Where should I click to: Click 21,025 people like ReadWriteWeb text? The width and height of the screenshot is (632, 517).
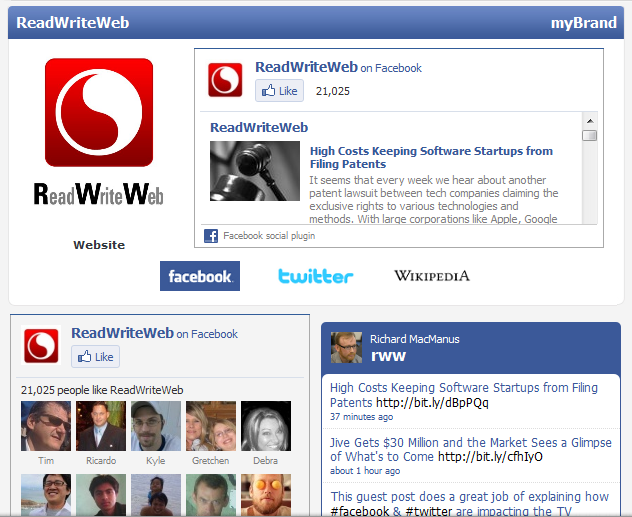[102, 390]
